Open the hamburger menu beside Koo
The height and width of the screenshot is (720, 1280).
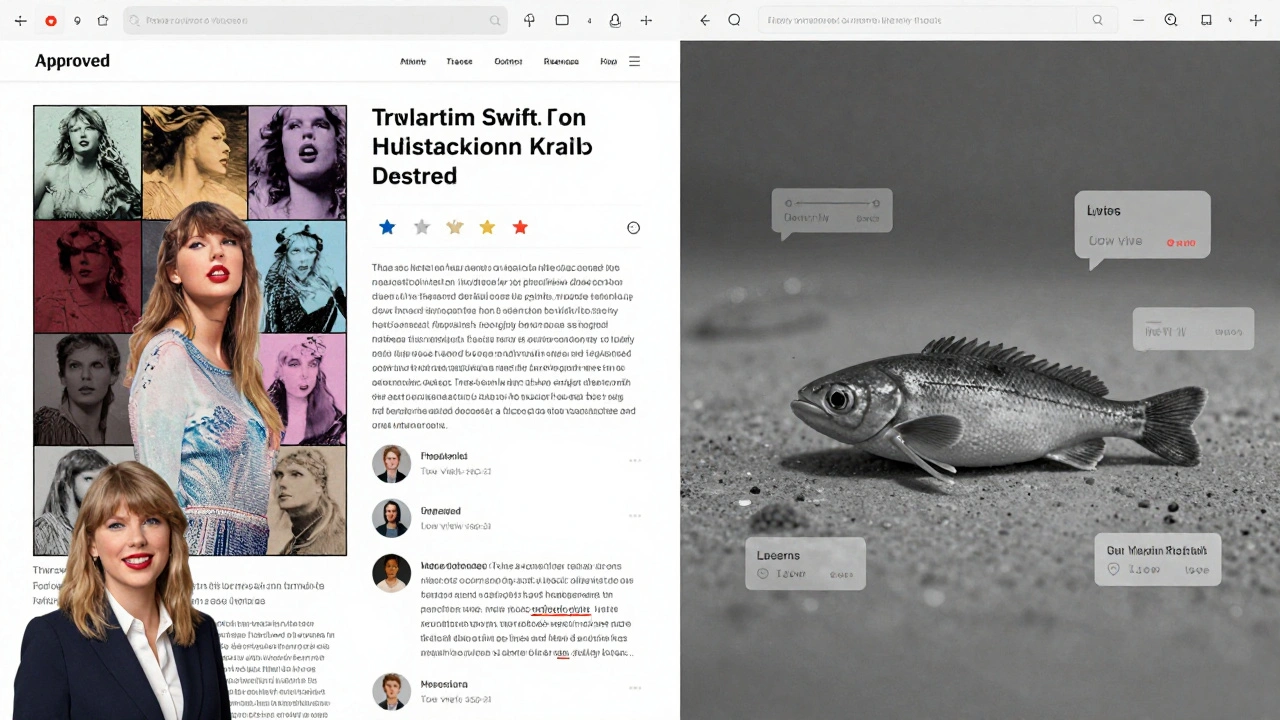[x=634, y=61]
